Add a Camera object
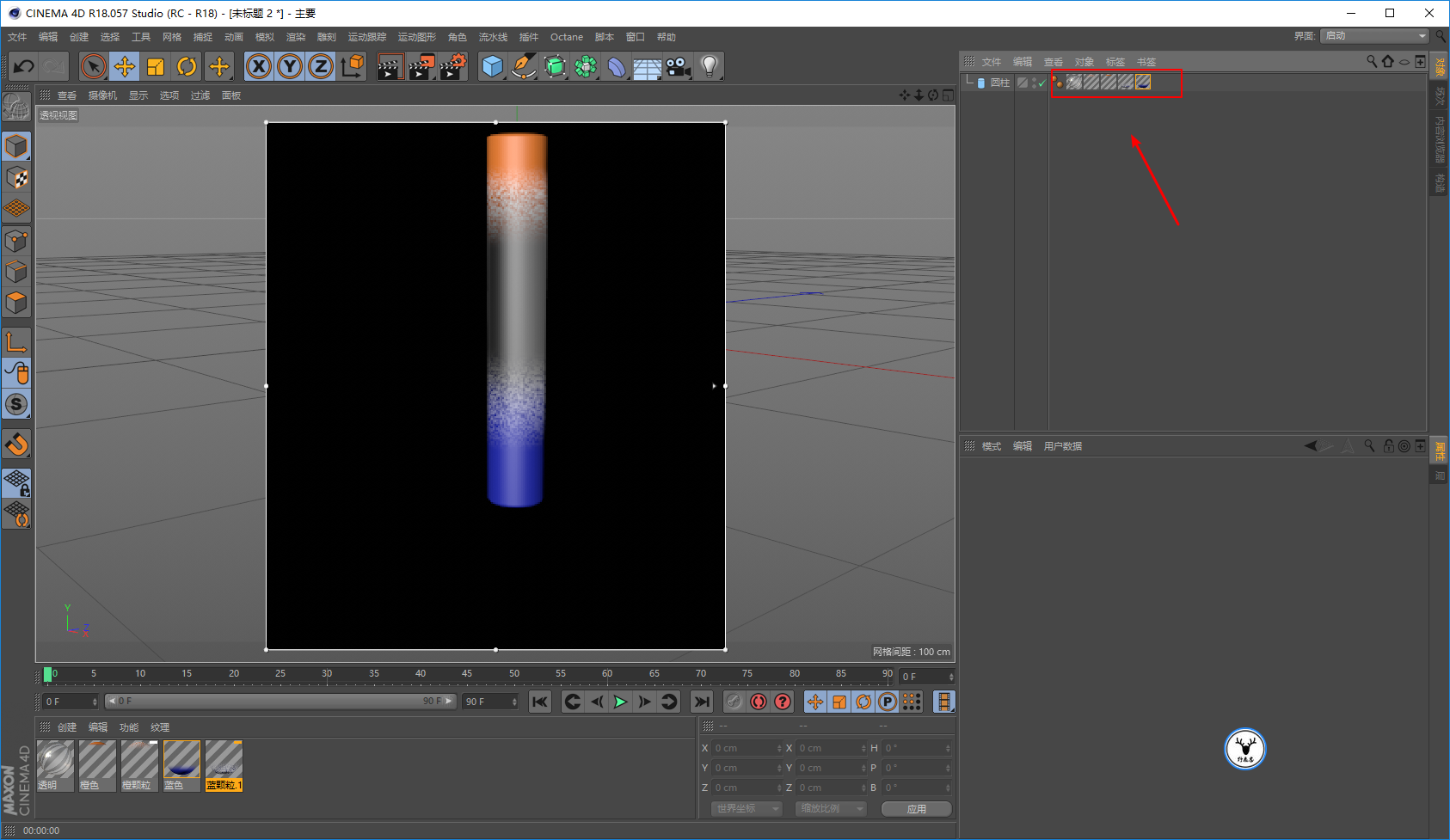Image resolution: width=1450 pixels, height=840 pixels. pos(679,66)
